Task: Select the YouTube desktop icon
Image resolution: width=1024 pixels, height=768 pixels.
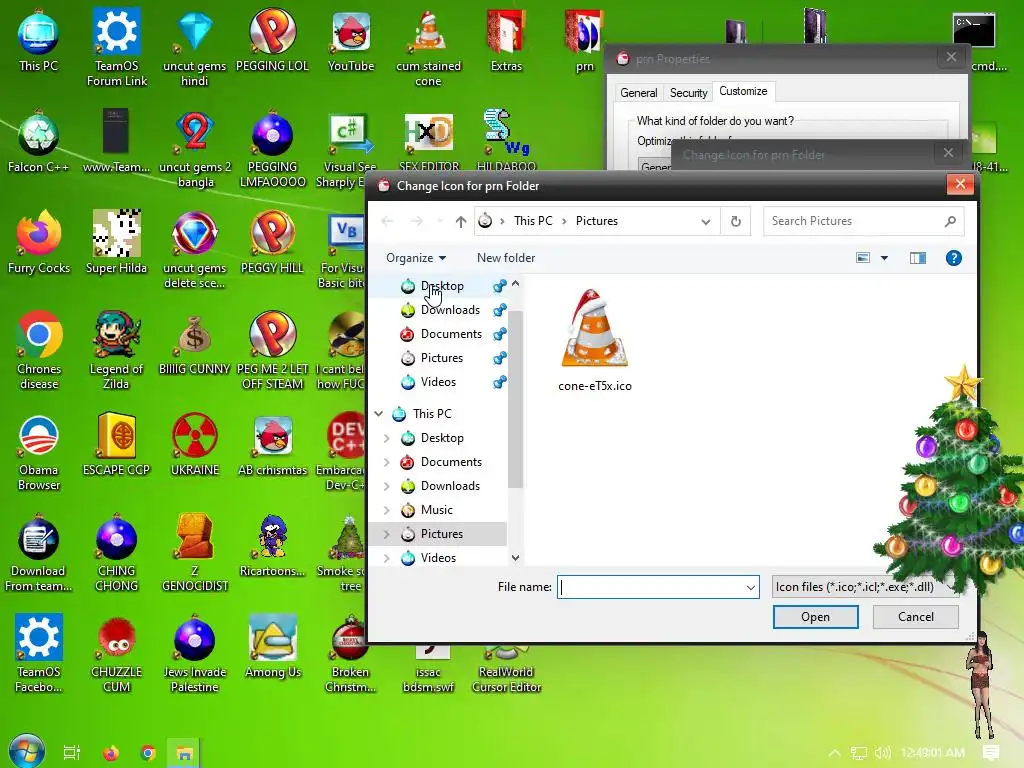Action: (351, 40)
